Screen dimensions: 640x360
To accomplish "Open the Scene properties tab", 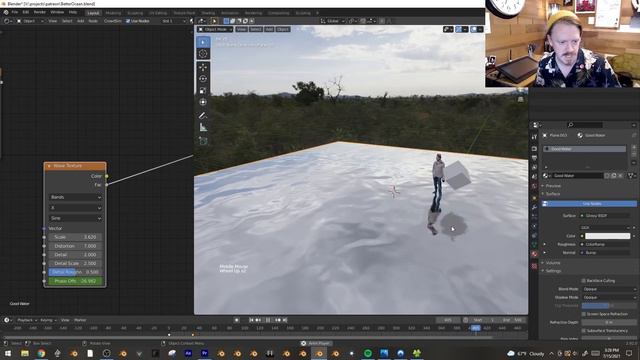I will click(x=534, y=177).
